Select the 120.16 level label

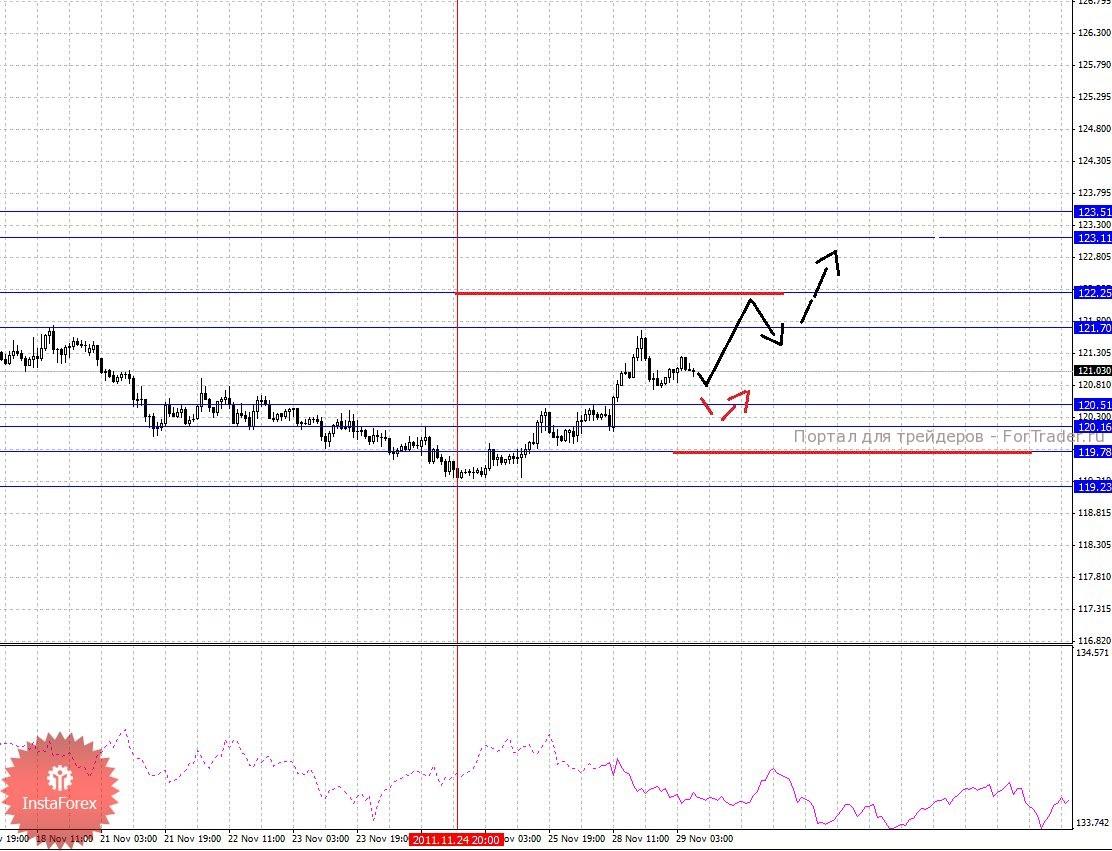click(x=1094, y=427)
